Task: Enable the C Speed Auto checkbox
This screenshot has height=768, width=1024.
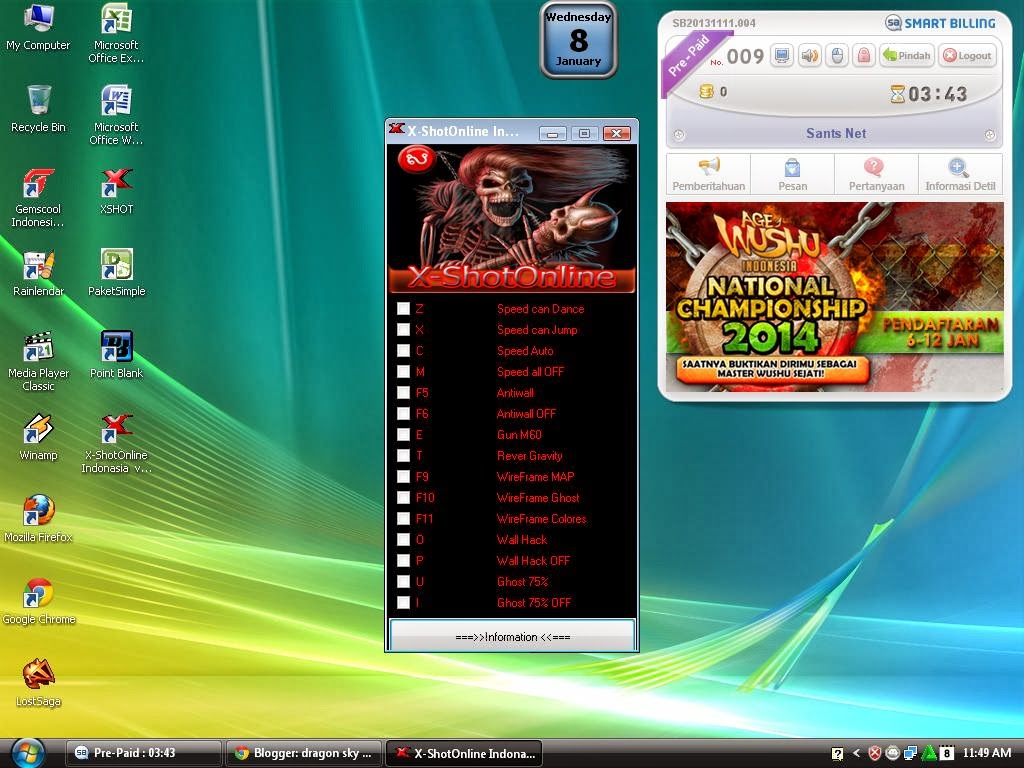Action: (x=404, y=351)
